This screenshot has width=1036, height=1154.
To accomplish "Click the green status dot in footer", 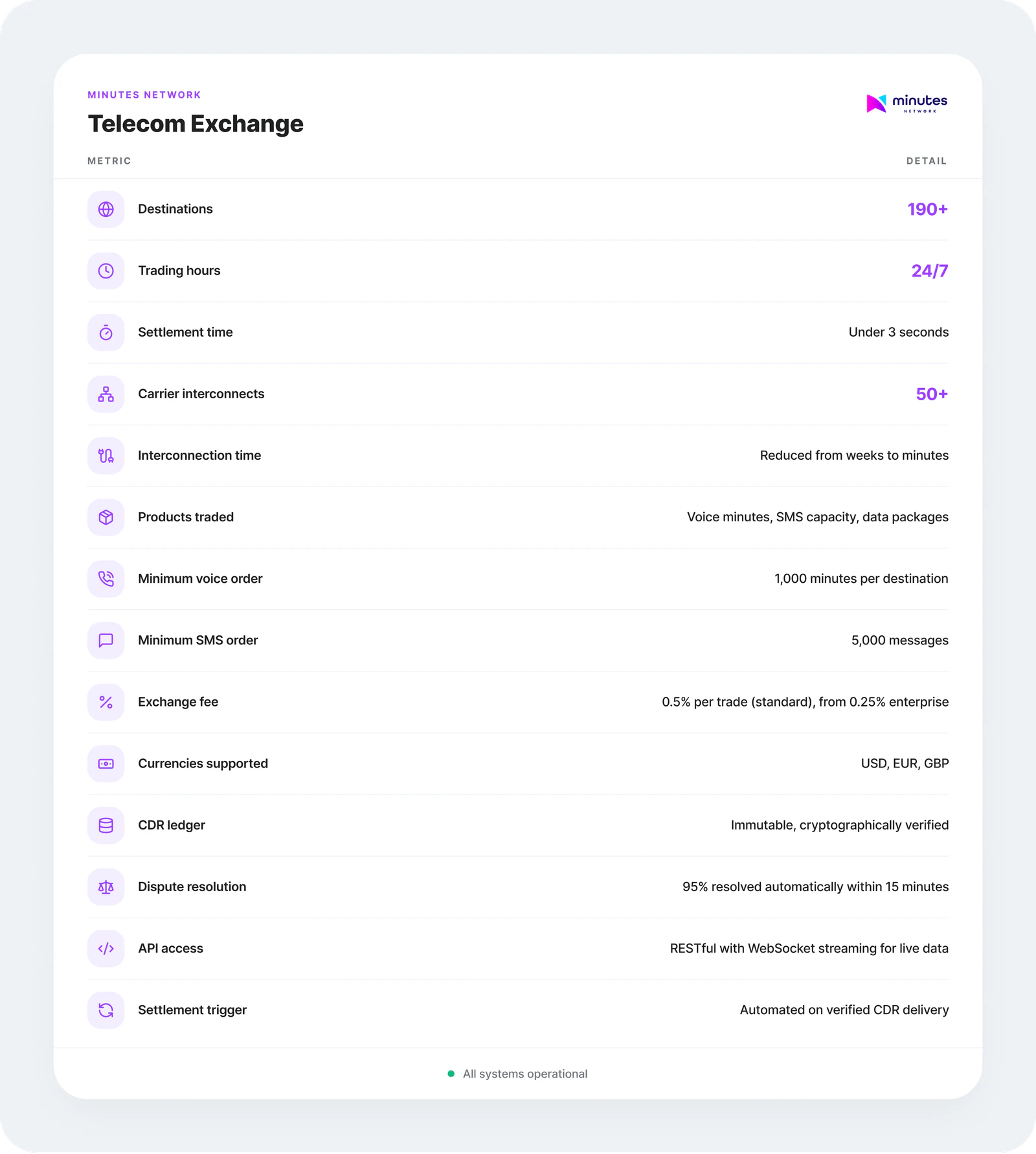I will (x=451, y=1074).
